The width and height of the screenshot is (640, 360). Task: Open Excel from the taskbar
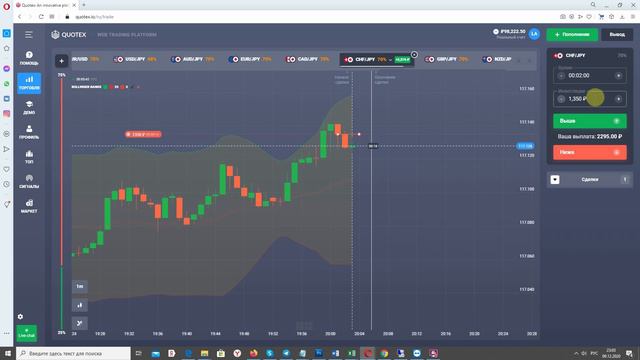[x=351, y=353]
